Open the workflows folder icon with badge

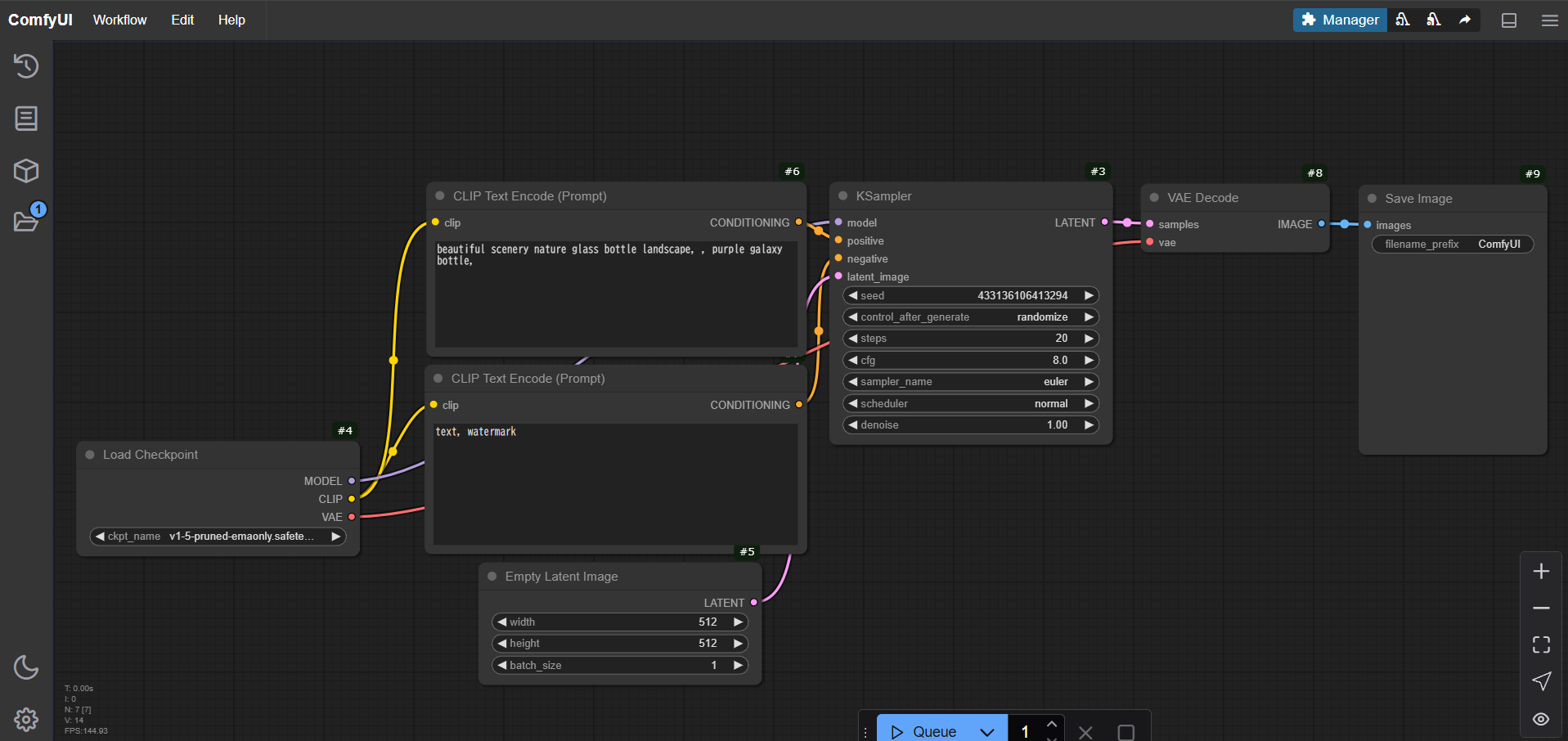coord(26,221)
